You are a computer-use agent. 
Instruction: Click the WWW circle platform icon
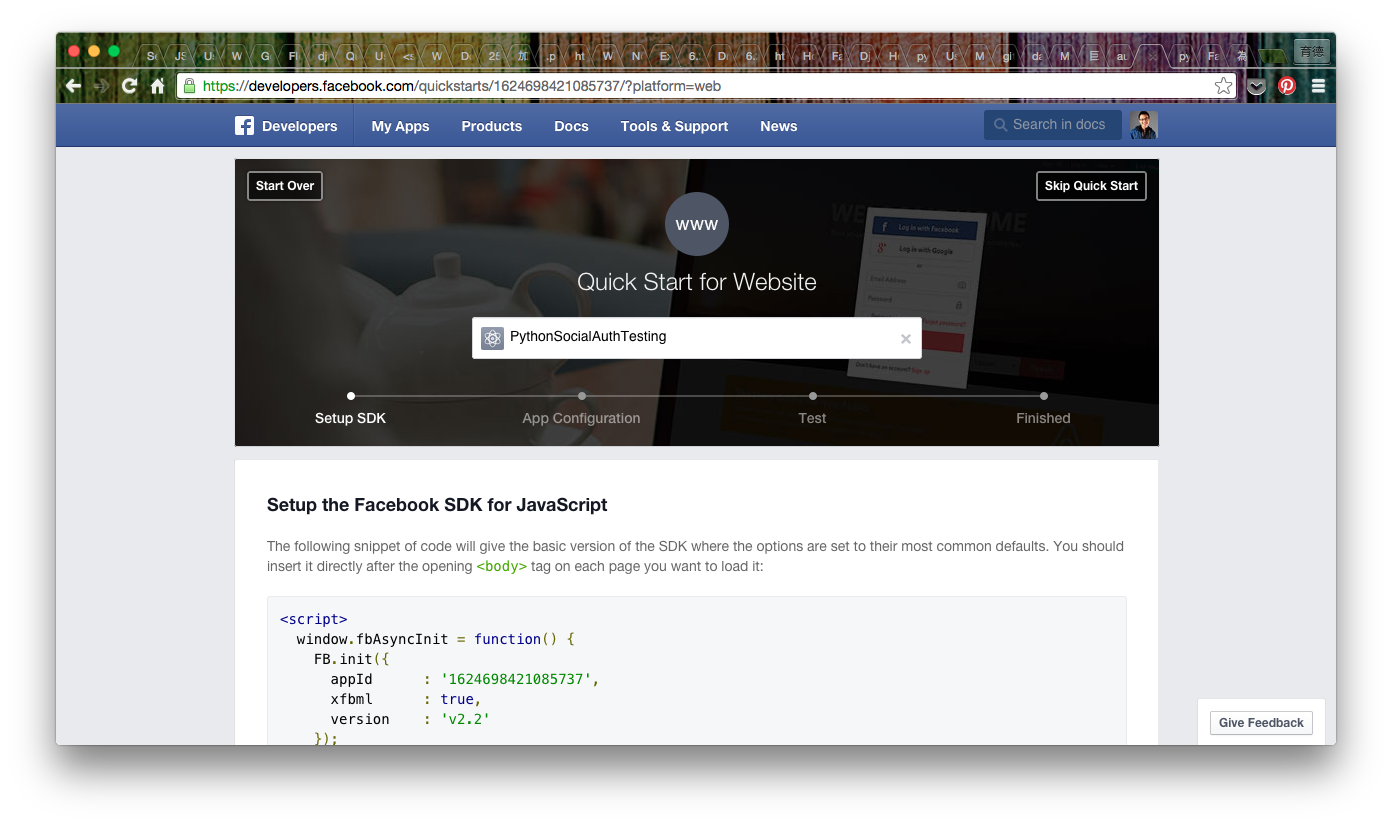coord(697,224)
